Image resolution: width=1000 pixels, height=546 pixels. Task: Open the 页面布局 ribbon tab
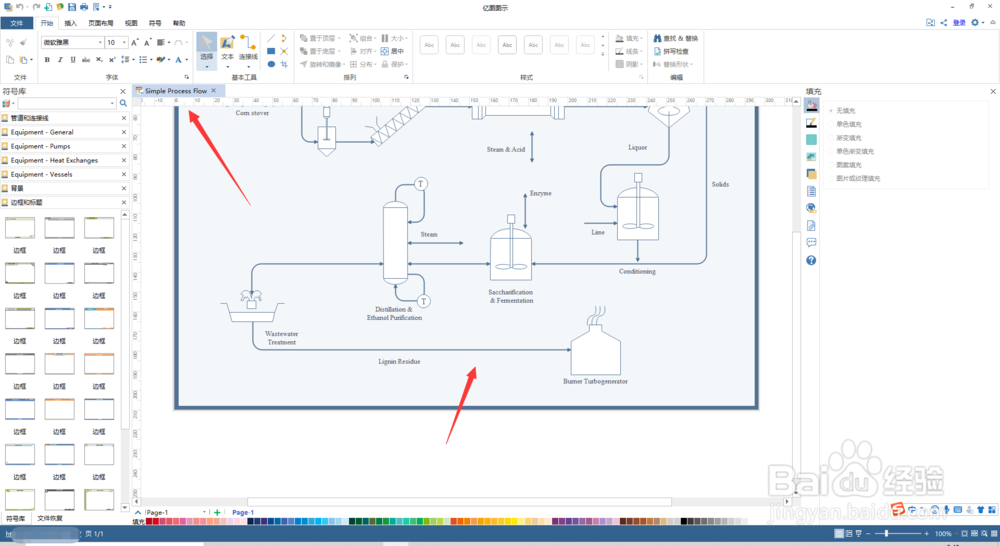[101, 23]
